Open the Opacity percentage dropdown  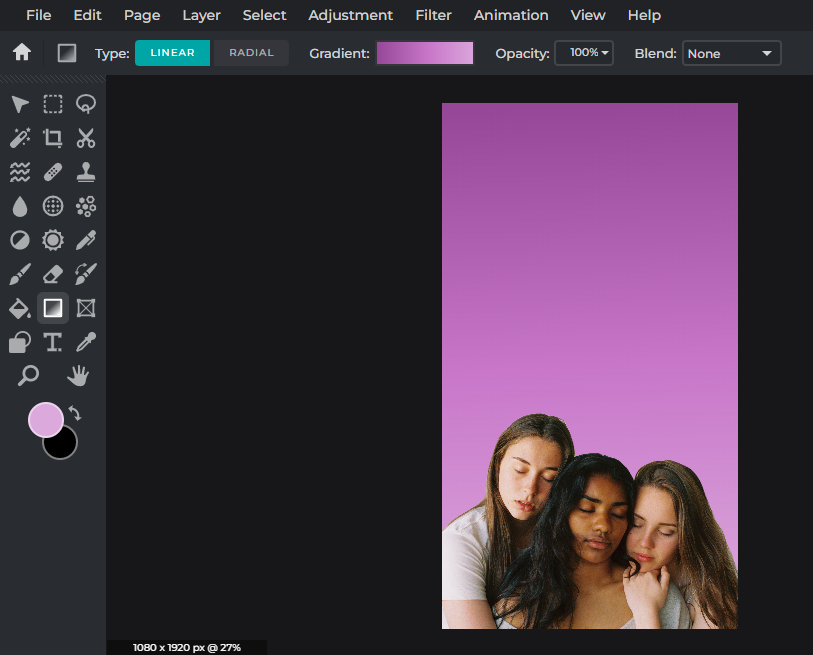click(x=584, y=53)
